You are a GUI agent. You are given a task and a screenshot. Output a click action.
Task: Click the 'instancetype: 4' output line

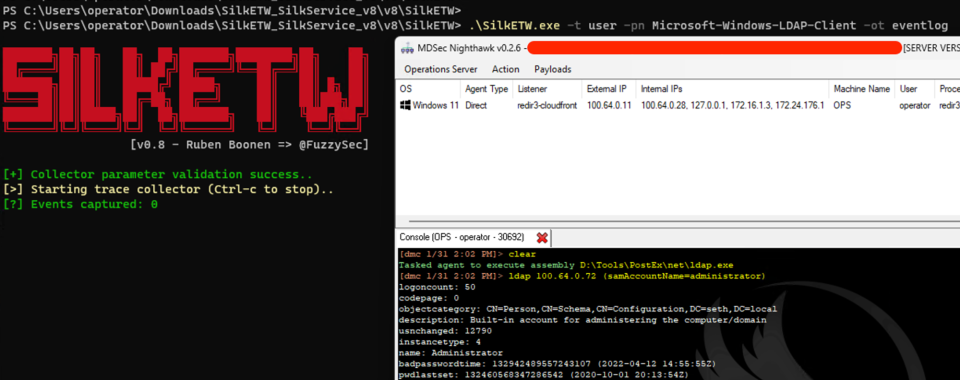[440, 341]
